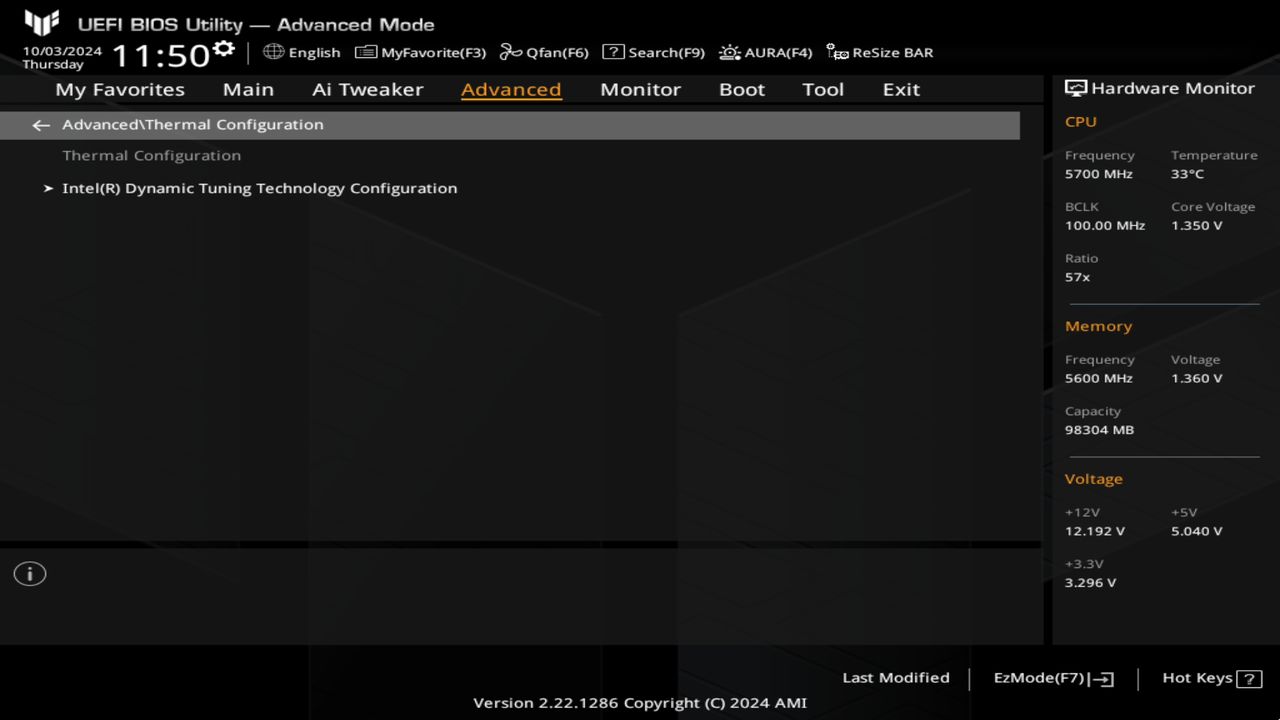Open Qfan(F6) control label
Viewport: 1280px width, 720px height.
click(x=557, y=53)
